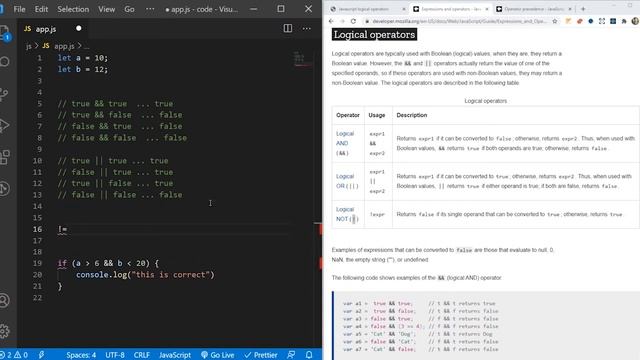This screenshot has height=360, width=640.
Task: Click the feedback icon in the status bar
Action: click(x=291, y=355)
